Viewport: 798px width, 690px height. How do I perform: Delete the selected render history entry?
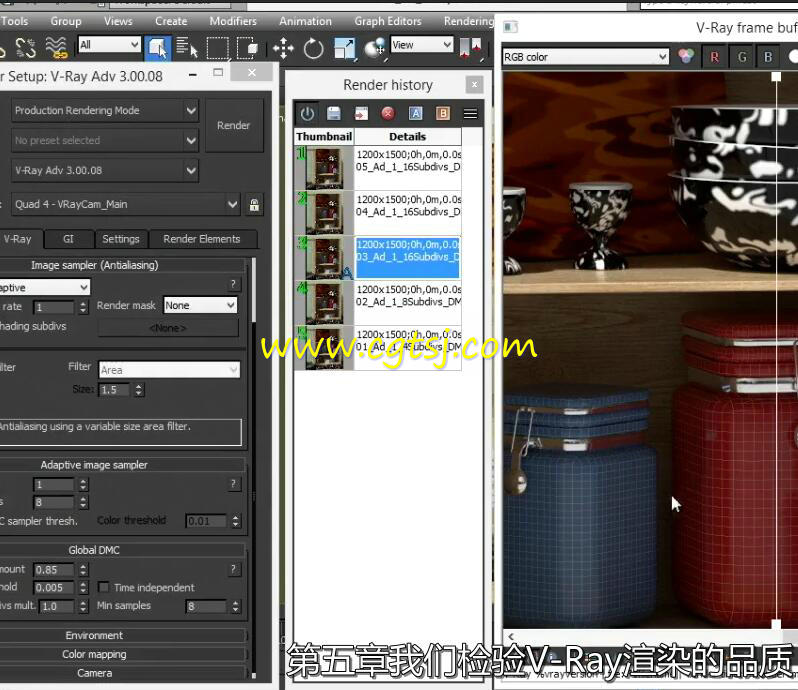pos(388,113)
